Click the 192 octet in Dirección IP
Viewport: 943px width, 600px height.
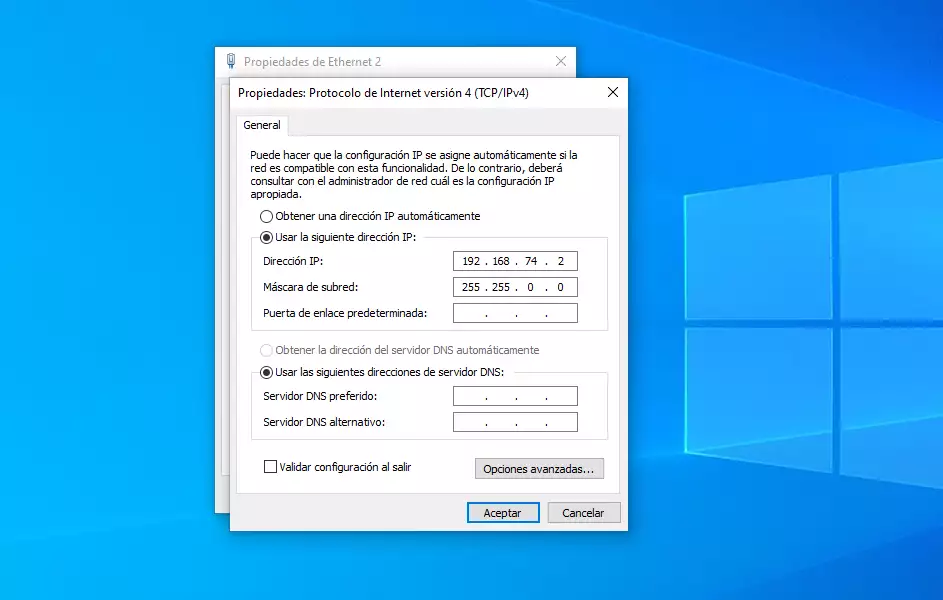[x=470, y=261]
